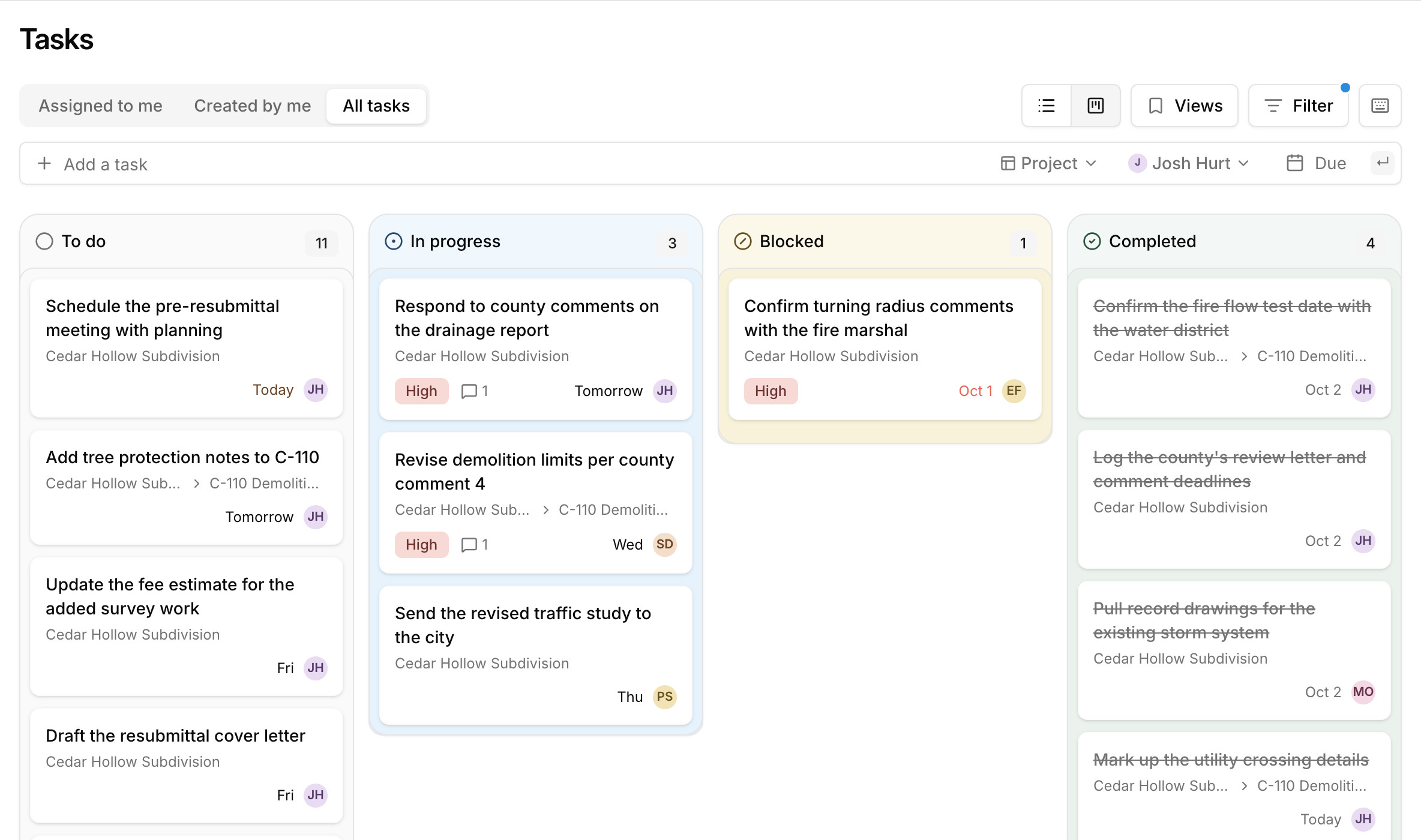The image size is (1421, 840).
Task: Open Update the fee estimate task card
Action: coord(187,626)
